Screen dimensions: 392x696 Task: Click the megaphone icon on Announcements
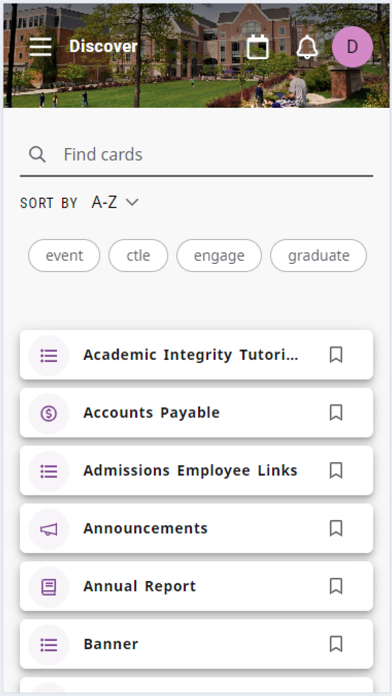pos(49,529)
